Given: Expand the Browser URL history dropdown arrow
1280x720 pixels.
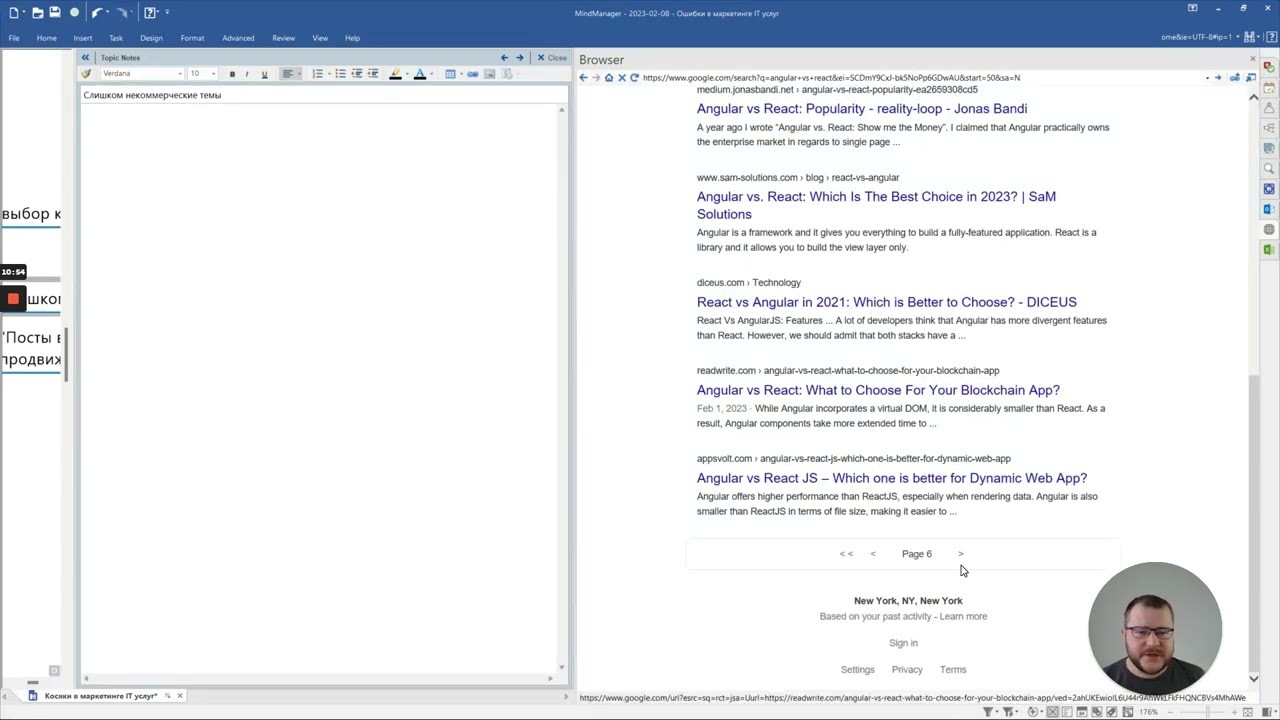Looking at the screenshot, I should tap(1207, 78).
